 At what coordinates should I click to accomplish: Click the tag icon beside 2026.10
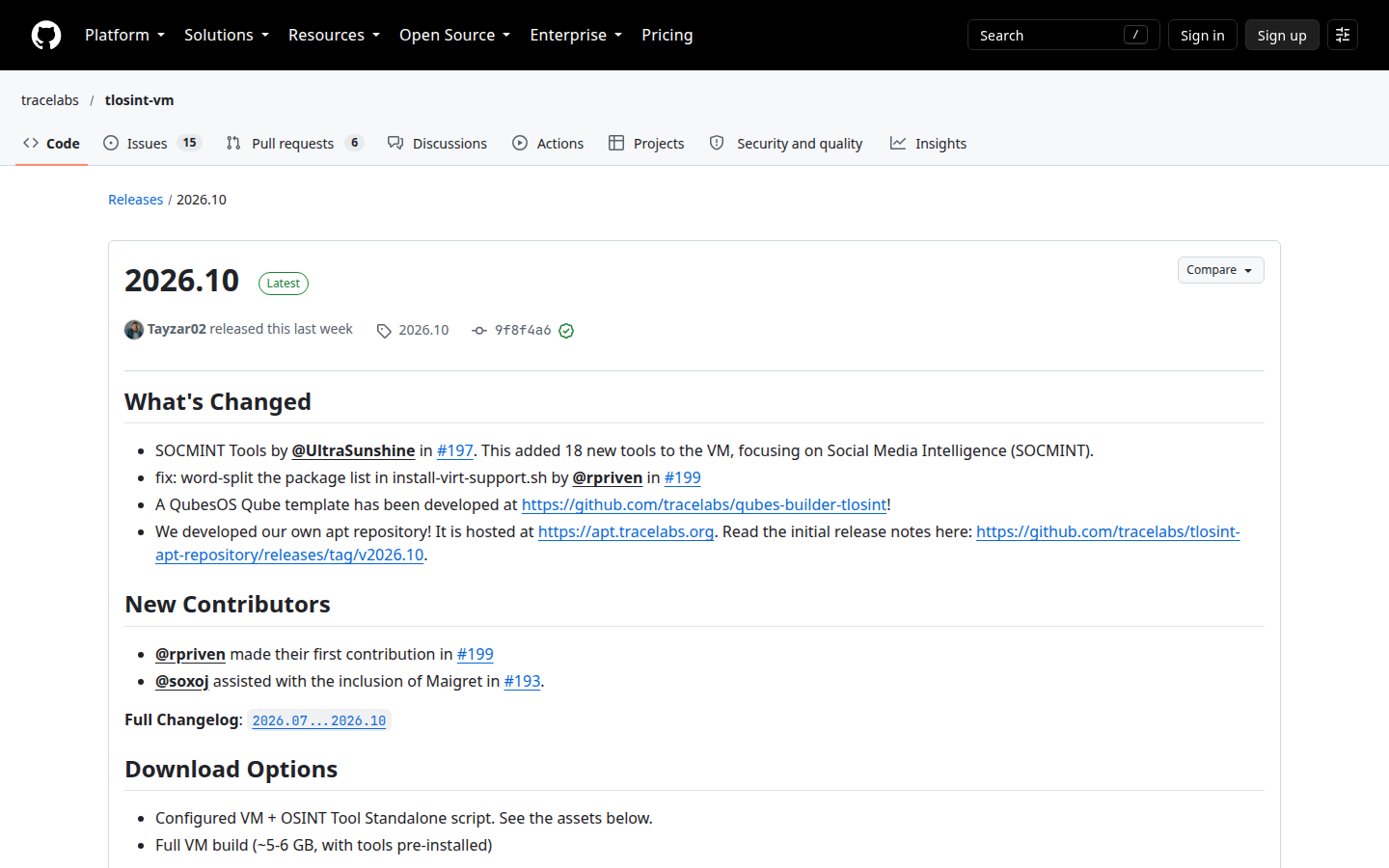coord(384,331)
